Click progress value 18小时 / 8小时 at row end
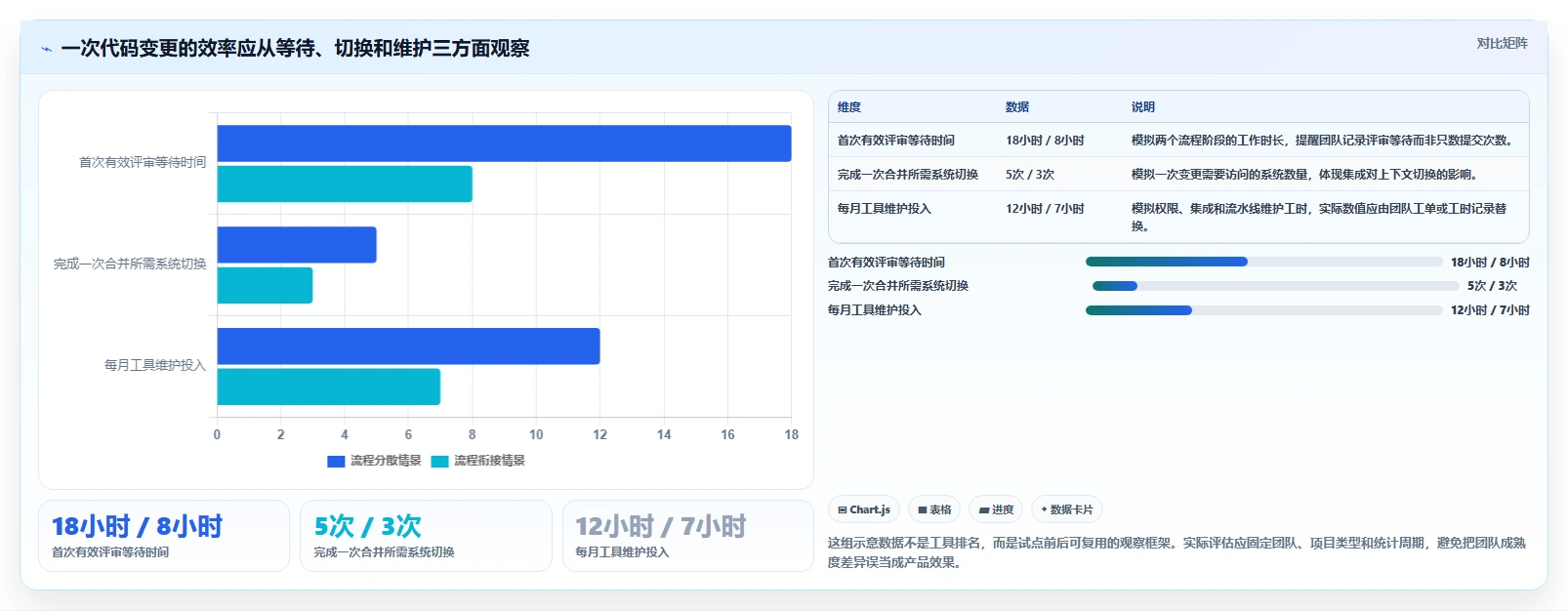Viewport: 1568px width, 611px height. pos(1490,263)
